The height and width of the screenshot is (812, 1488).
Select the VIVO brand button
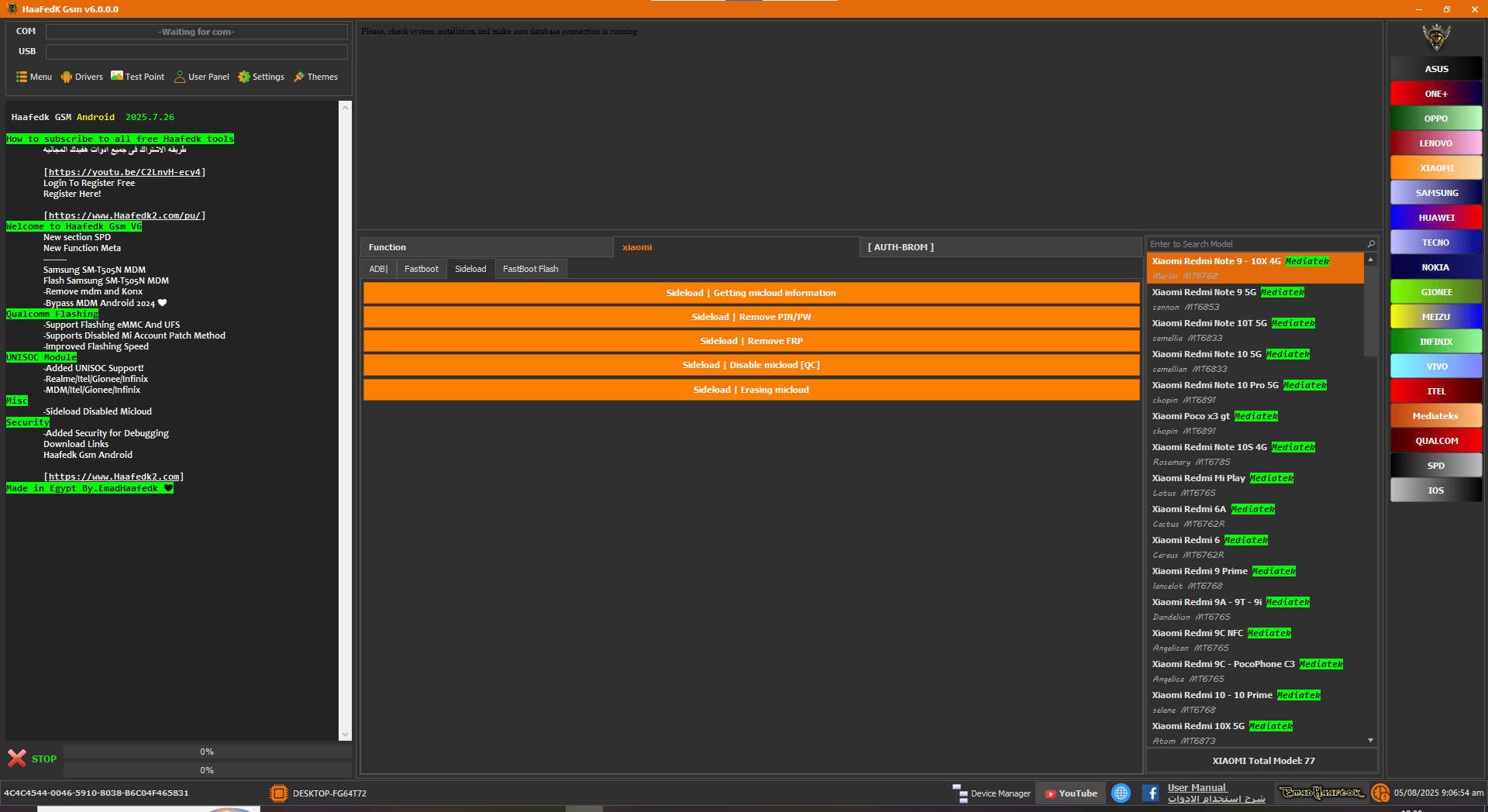[1436, 366]
